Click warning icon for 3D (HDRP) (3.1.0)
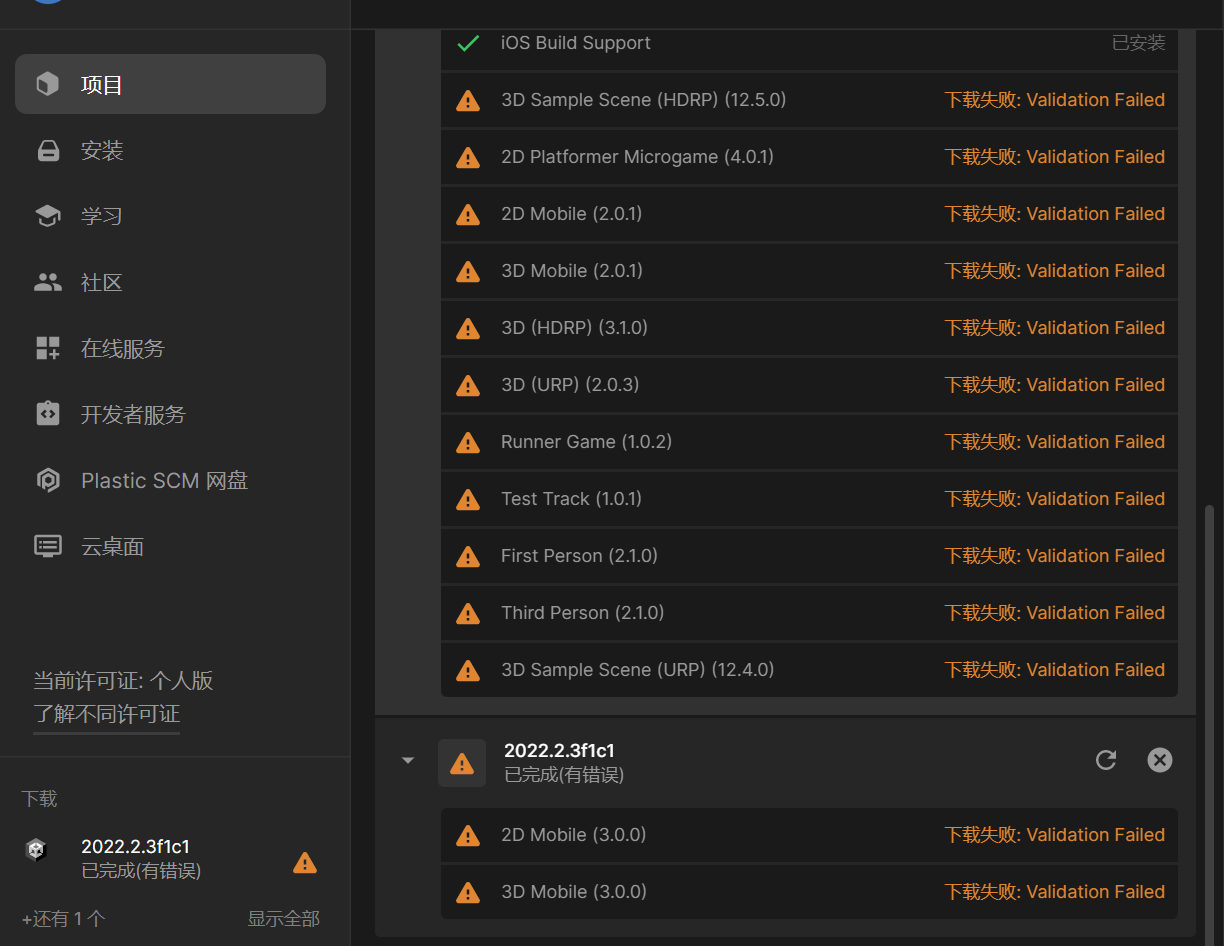Screen dimensions: 1224x946 (x=467, y=328)
